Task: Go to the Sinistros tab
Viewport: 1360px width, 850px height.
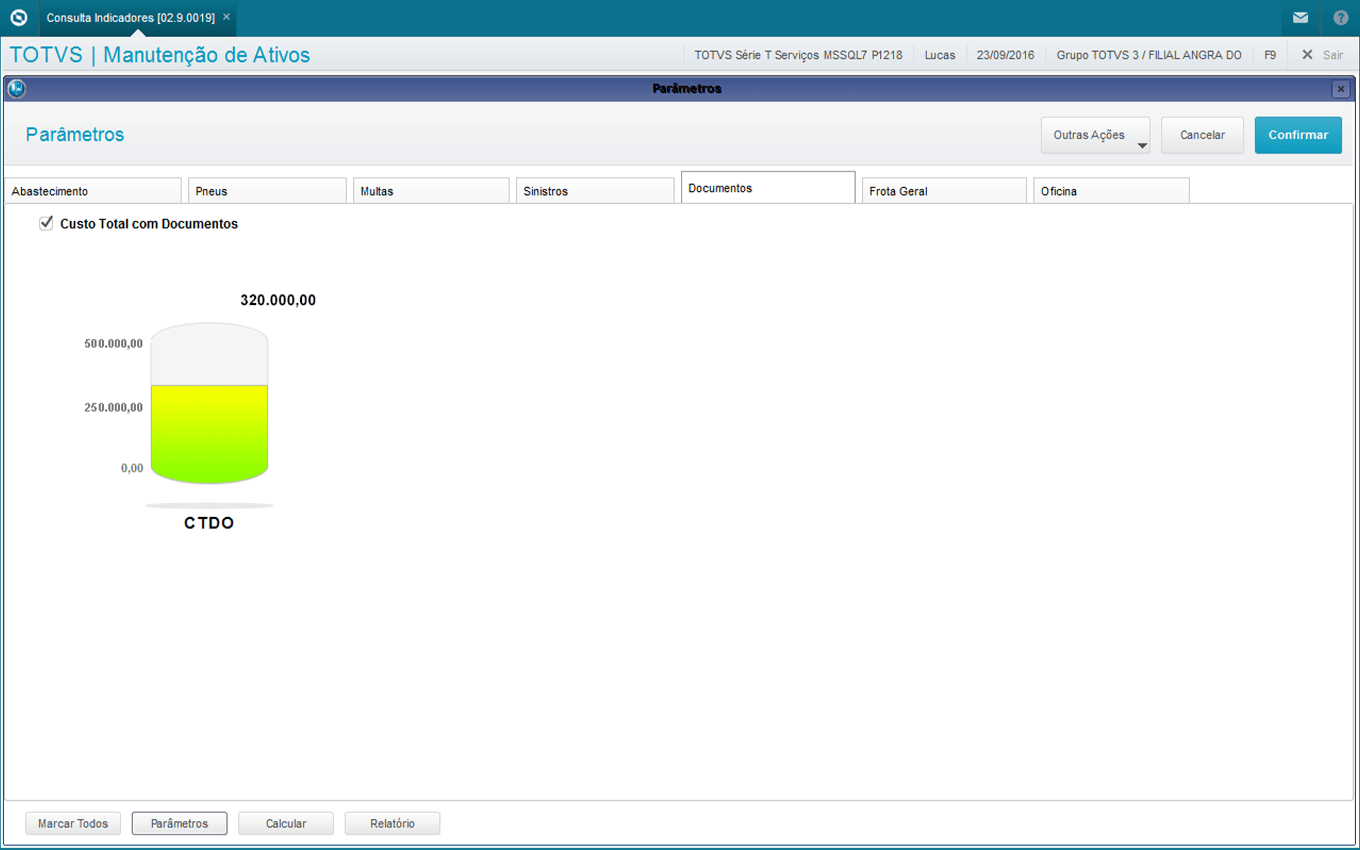Action: [x=595, y=191]
